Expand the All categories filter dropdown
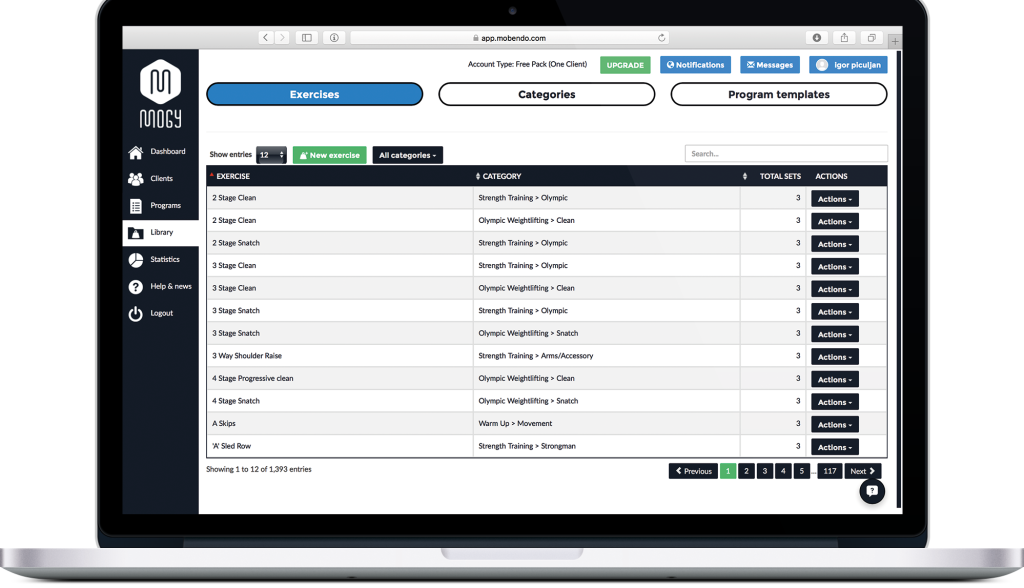Viewport: 1024px width, 588px height. (x=407, y=155)
